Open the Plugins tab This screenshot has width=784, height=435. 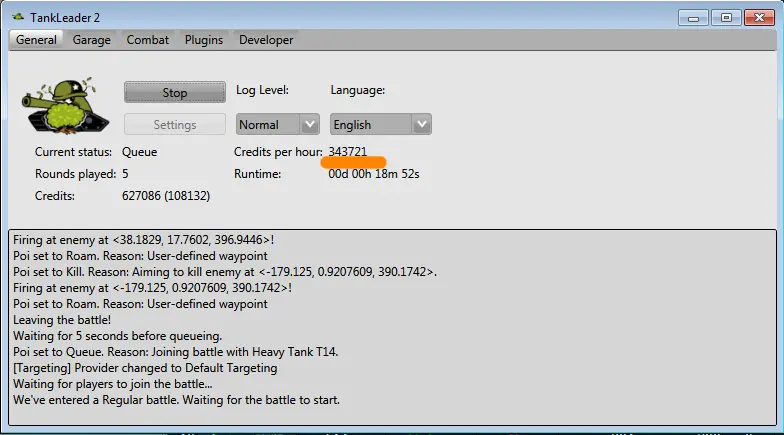point(204,40)
